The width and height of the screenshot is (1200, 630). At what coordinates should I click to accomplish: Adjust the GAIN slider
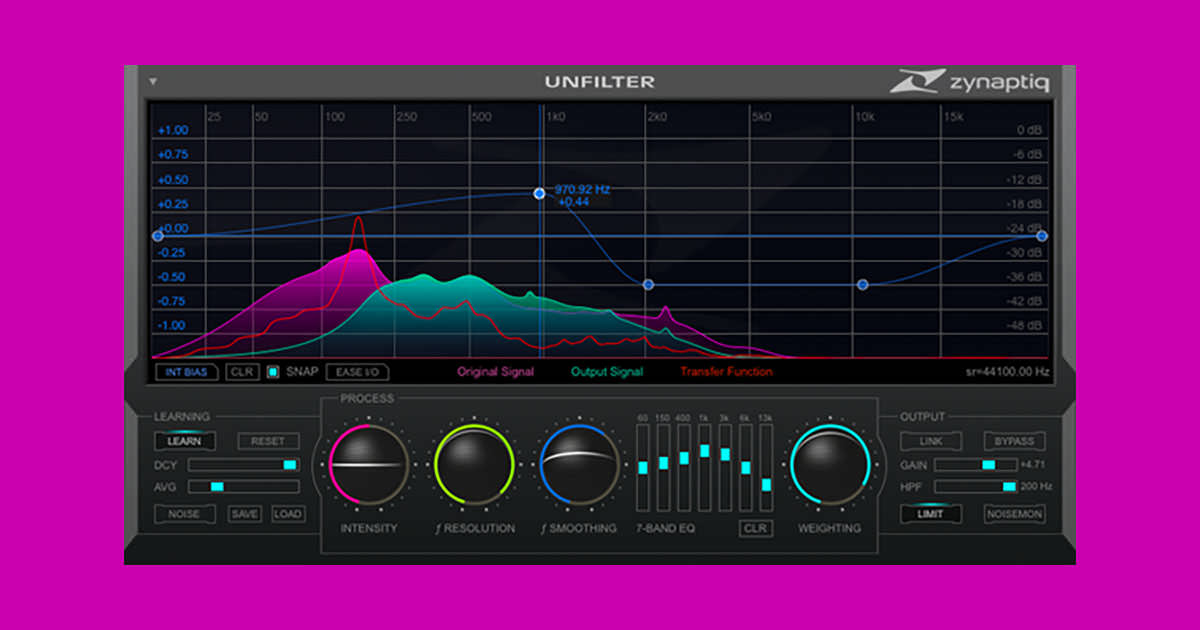[x=975, y=465]
